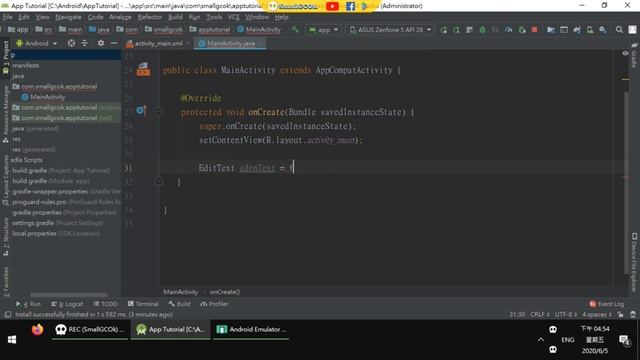Click the rerun app icon beside device selector
The height and width of the screenshot is (360, 640).
pos(444,30)
